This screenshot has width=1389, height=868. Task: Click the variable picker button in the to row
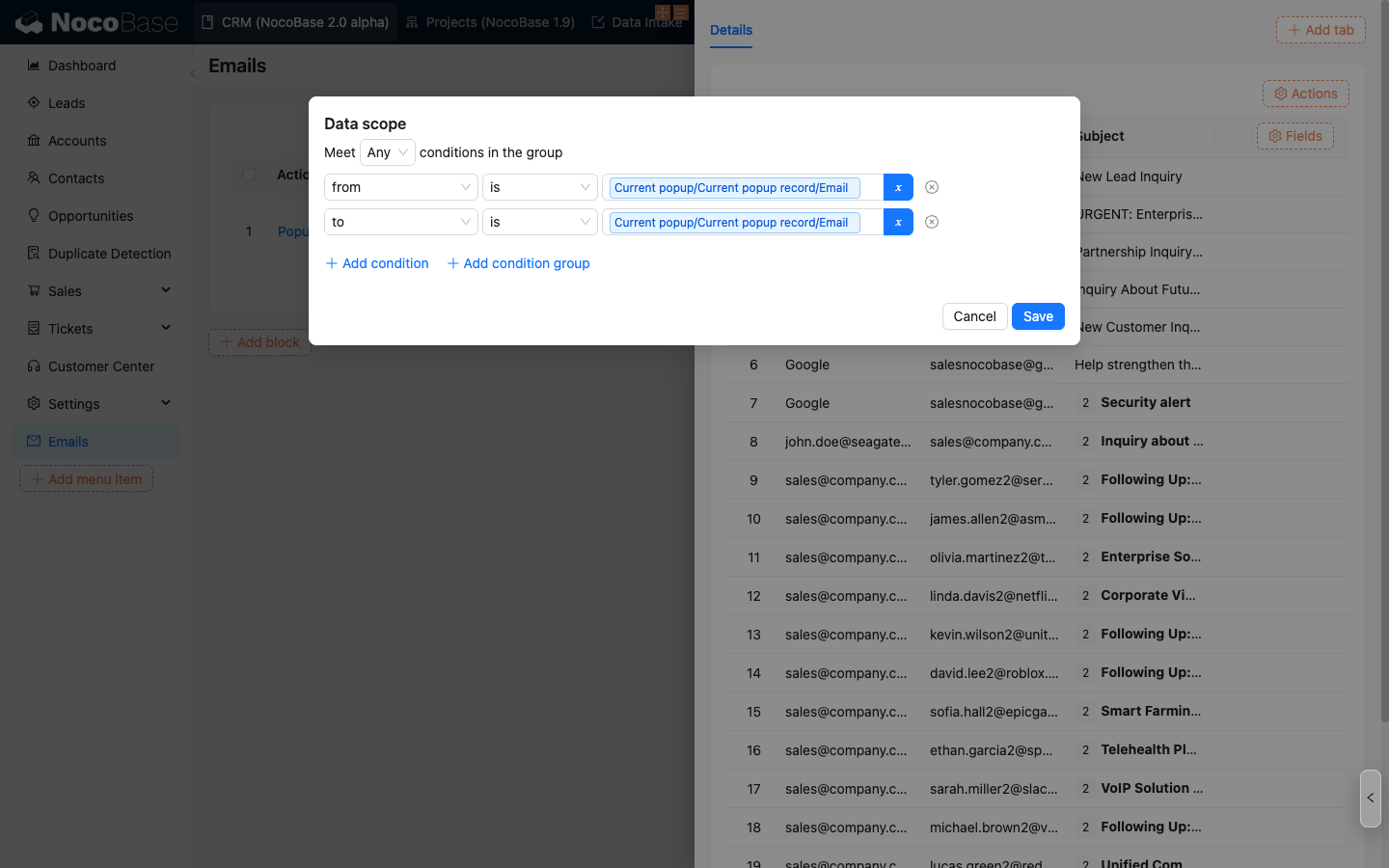898,222
